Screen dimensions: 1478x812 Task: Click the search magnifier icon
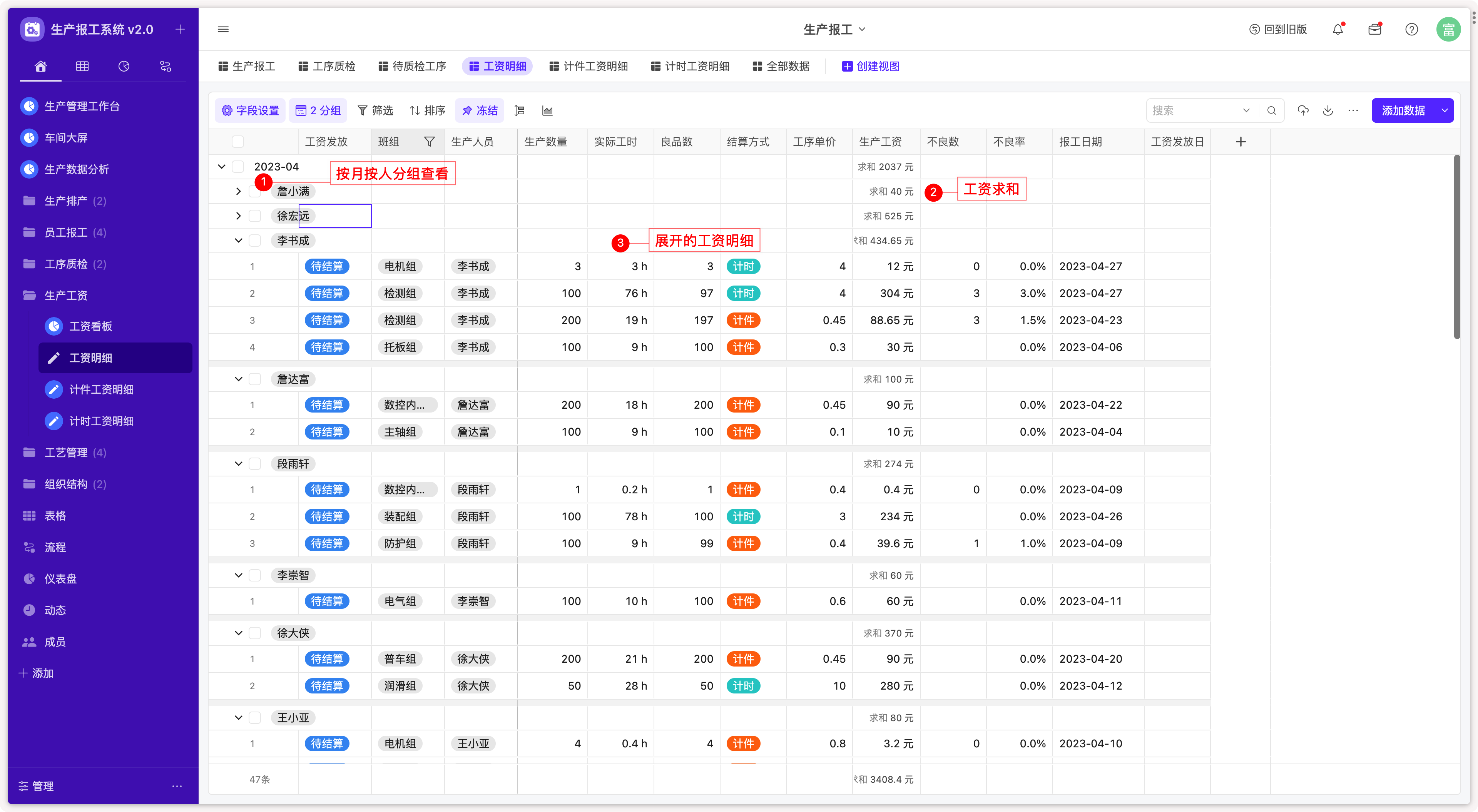pyautogui.click(x=1271, y=111)
